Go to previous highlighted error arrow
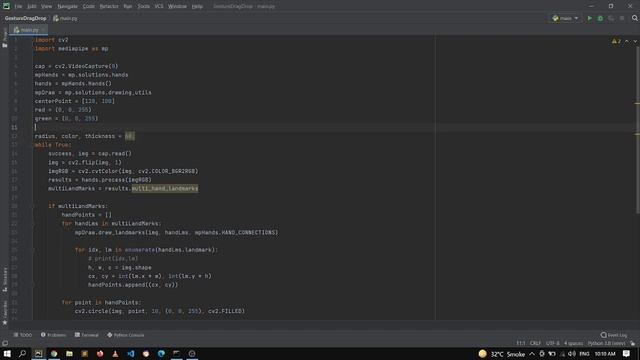This screenshot has width=640, height=360. (x=627, y=41)
